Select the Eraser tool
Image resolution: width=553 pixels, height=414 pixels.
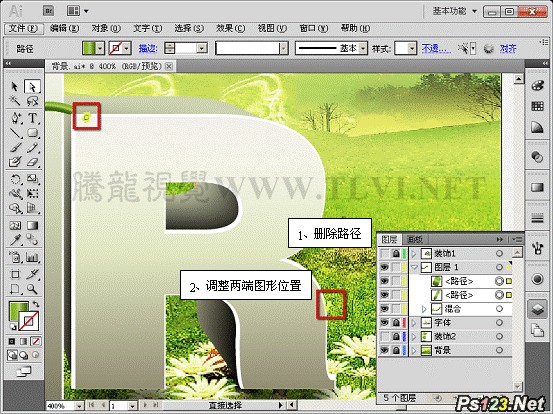32,162
